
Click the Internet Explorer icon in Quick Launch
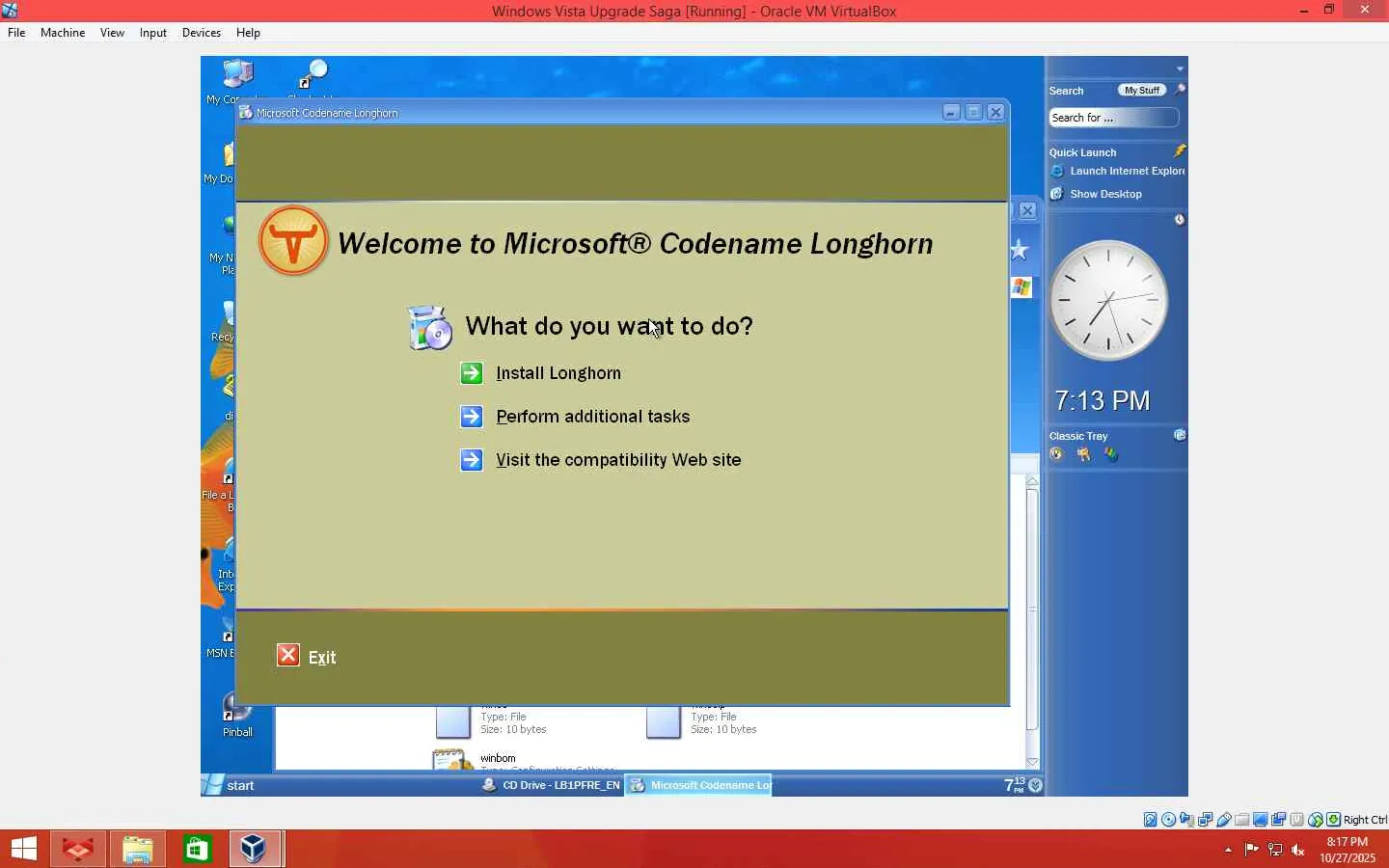click(x=1057, y=172)
